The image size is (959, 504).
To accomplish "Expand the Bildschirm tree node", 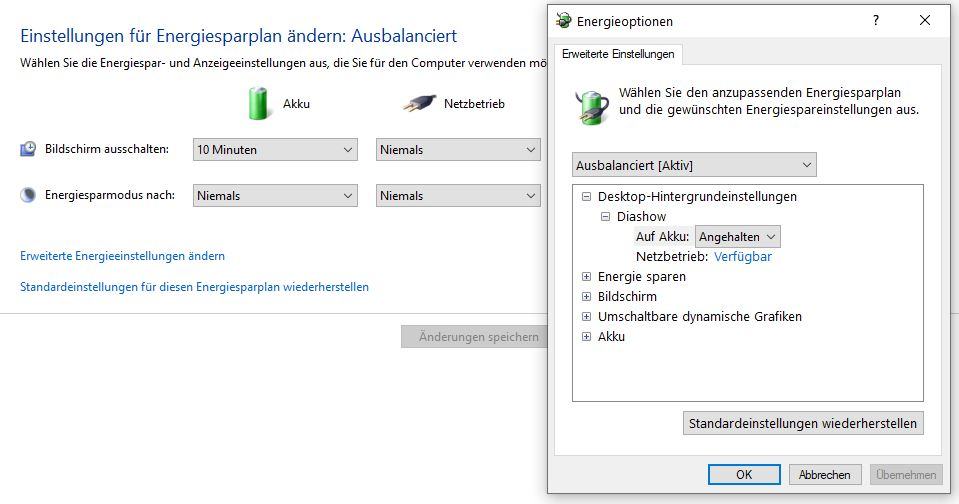I will [587, 297].
